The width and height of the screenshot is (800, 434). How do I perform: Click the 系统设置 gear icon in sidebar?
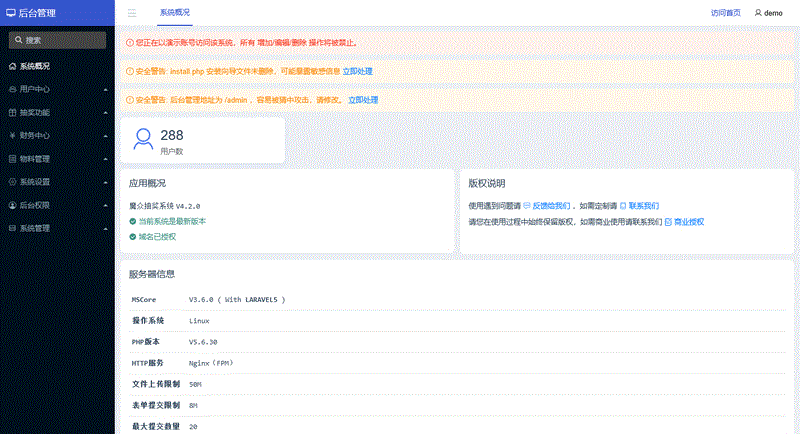coord(12,182)
